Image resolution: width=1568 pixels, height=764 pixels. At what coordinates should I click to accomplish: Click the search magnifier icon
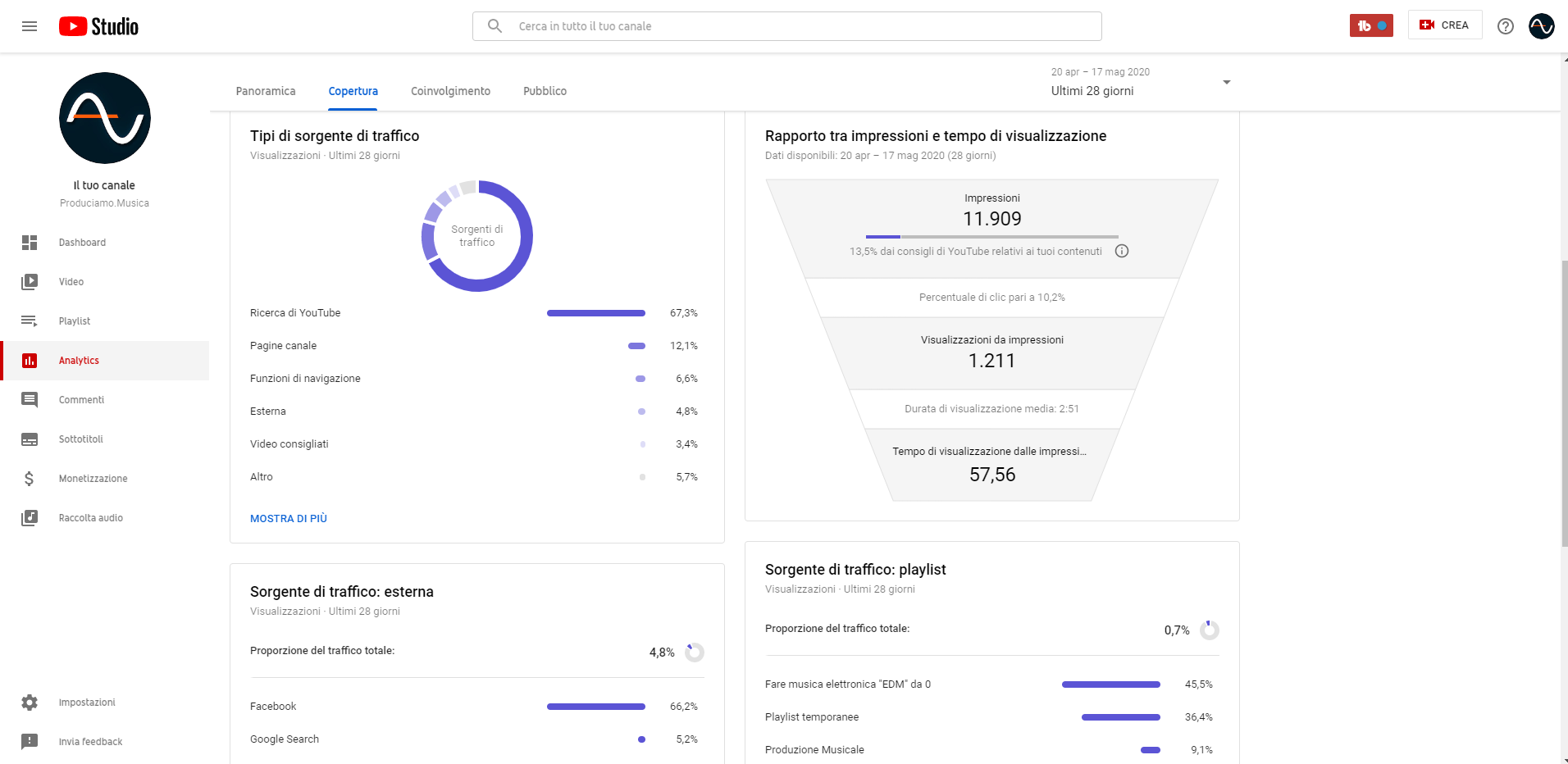(495, 26)
